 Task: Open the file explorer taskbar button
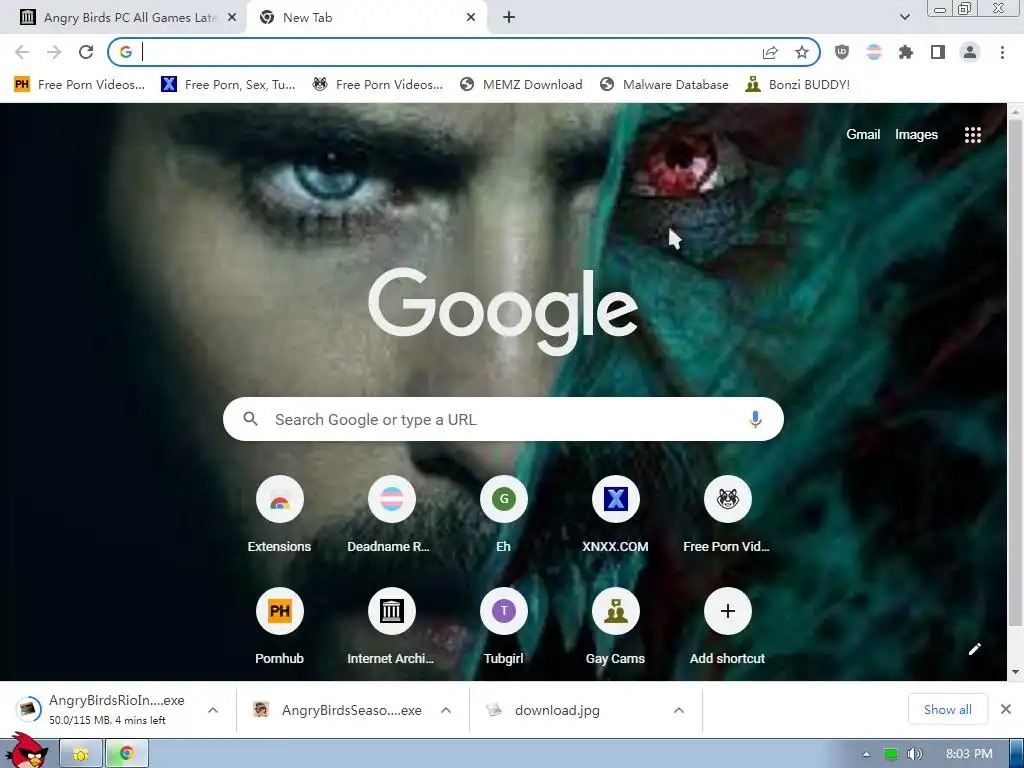[x=81, y=754]
